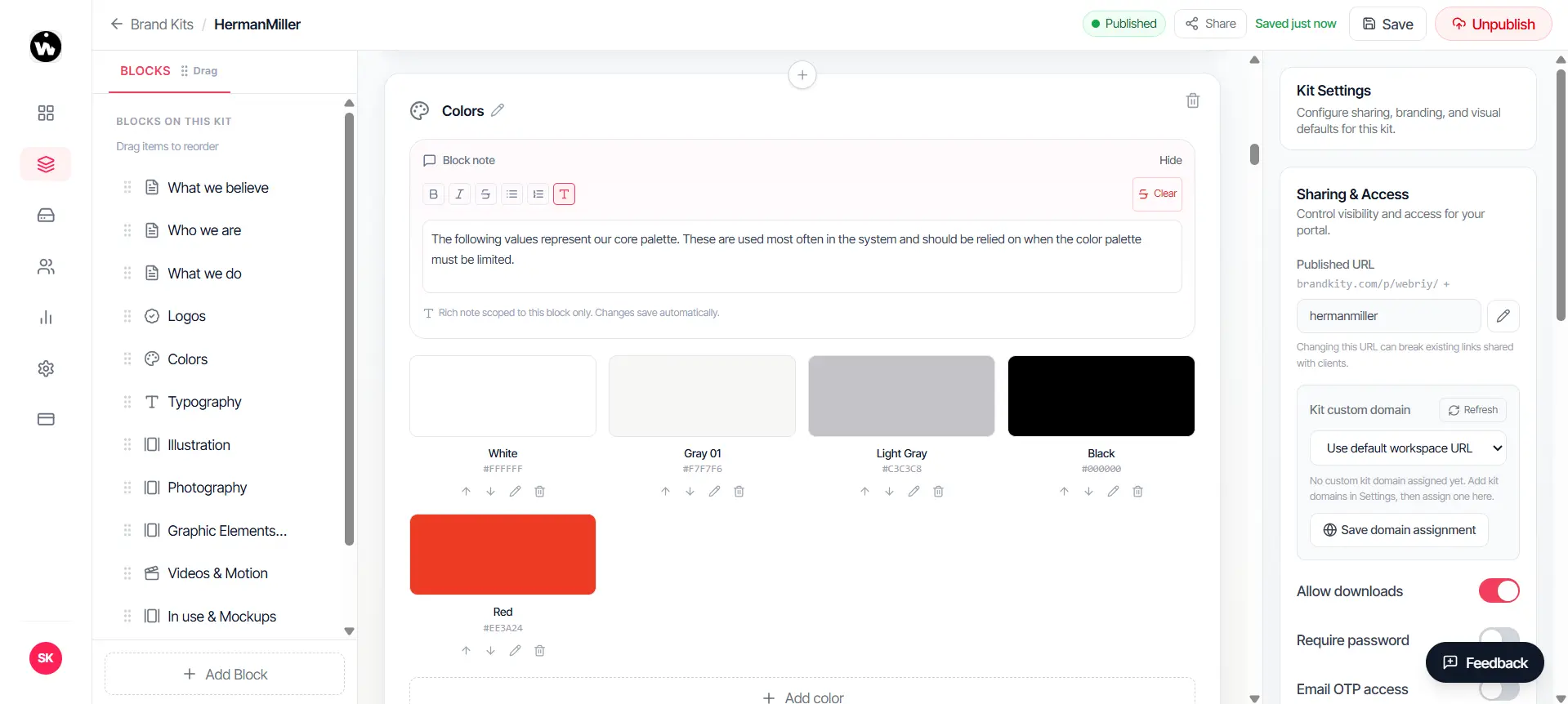
Task: Click the Red color swatch
Action: (x=503, y=555)
